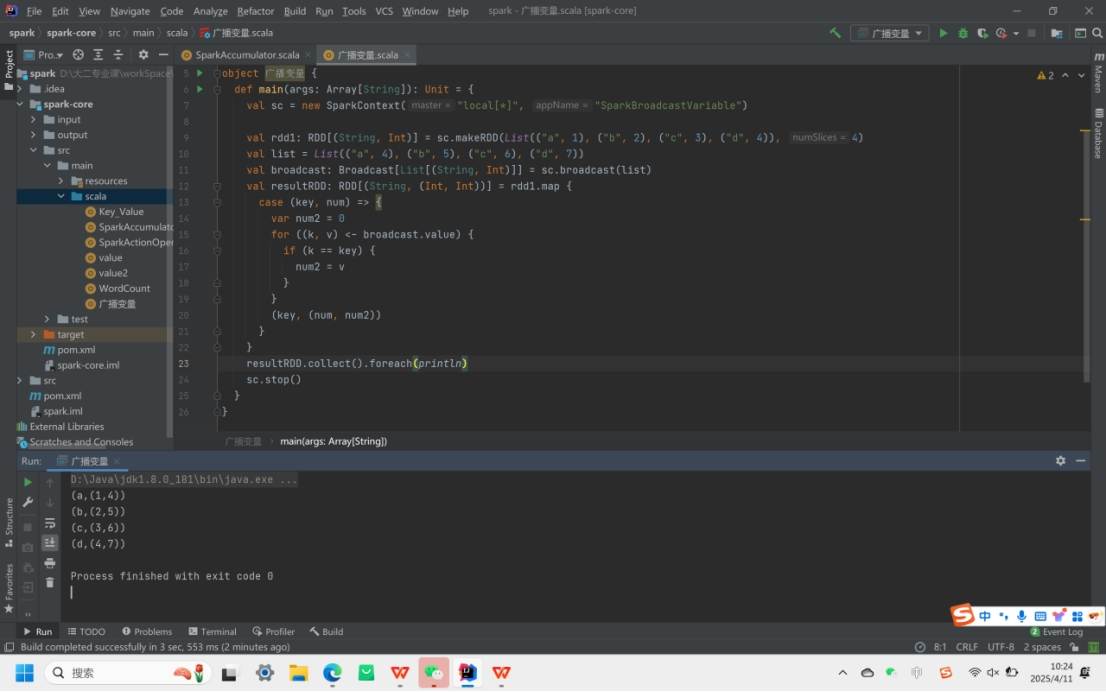Click the select opened file target icon

click(x=78, y=54)
